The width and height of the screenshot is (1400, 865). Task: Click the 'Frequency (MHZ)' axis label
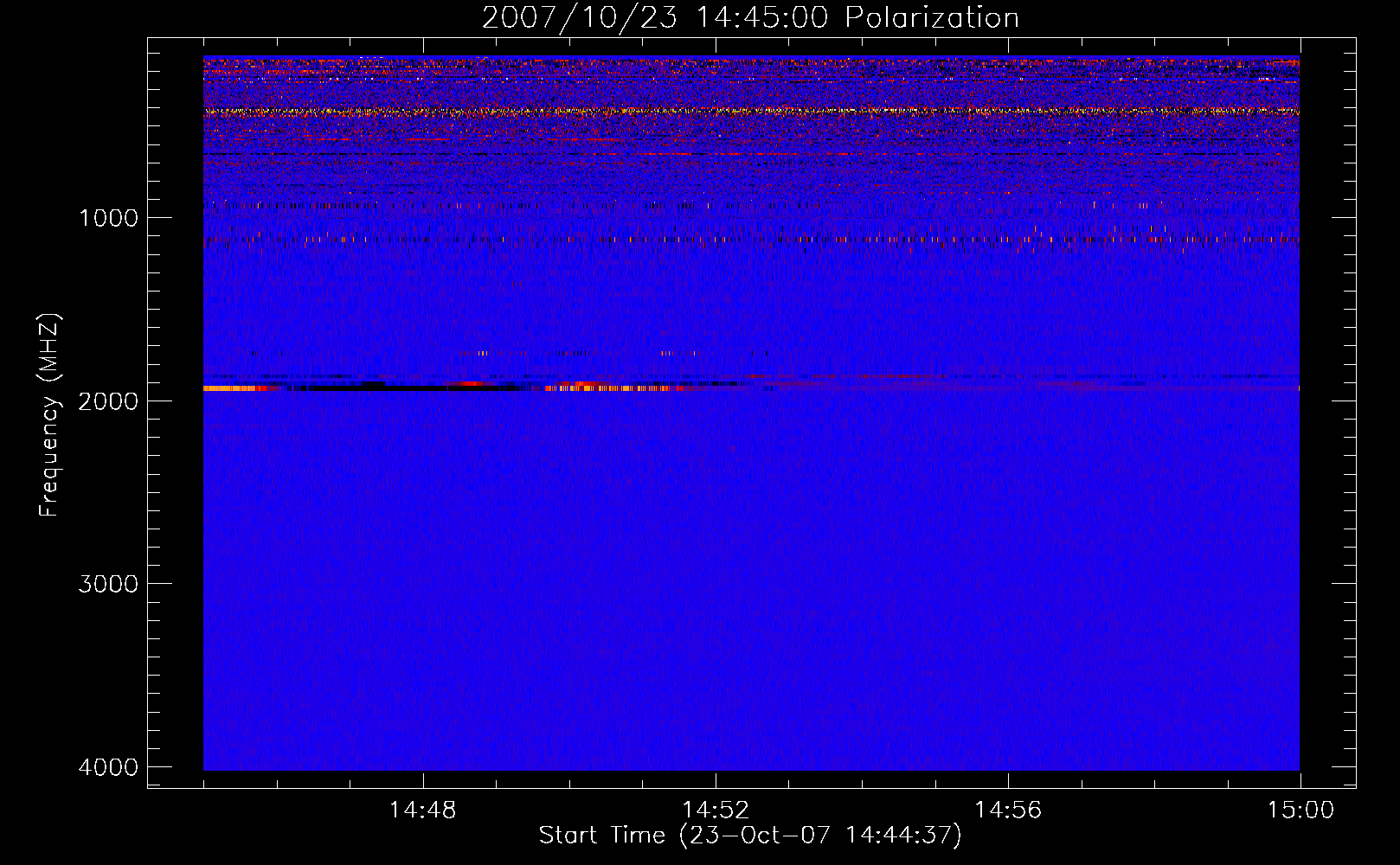[x=49, y=415]
